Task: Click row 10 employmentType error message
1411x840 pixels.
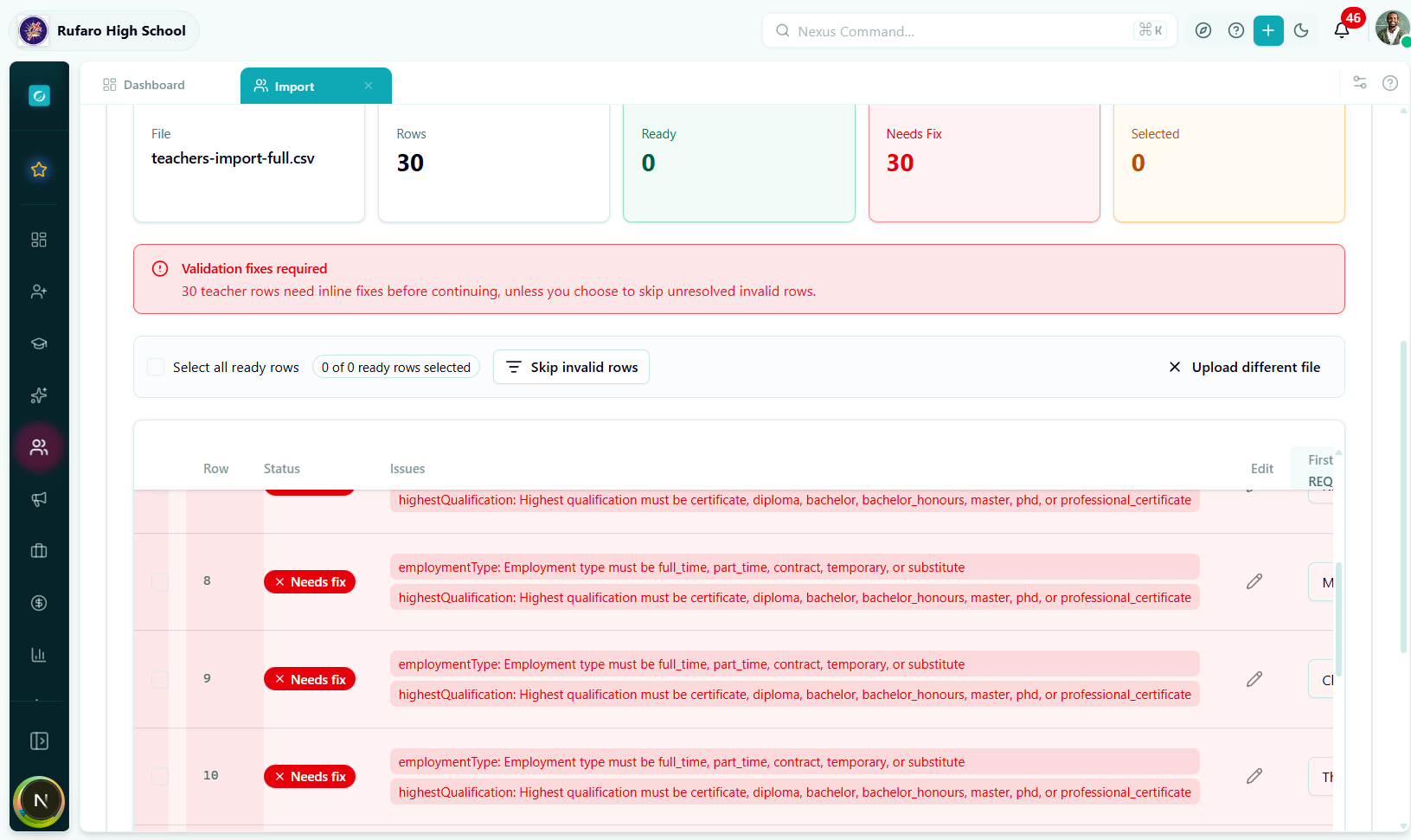Action: click(794, 762)
